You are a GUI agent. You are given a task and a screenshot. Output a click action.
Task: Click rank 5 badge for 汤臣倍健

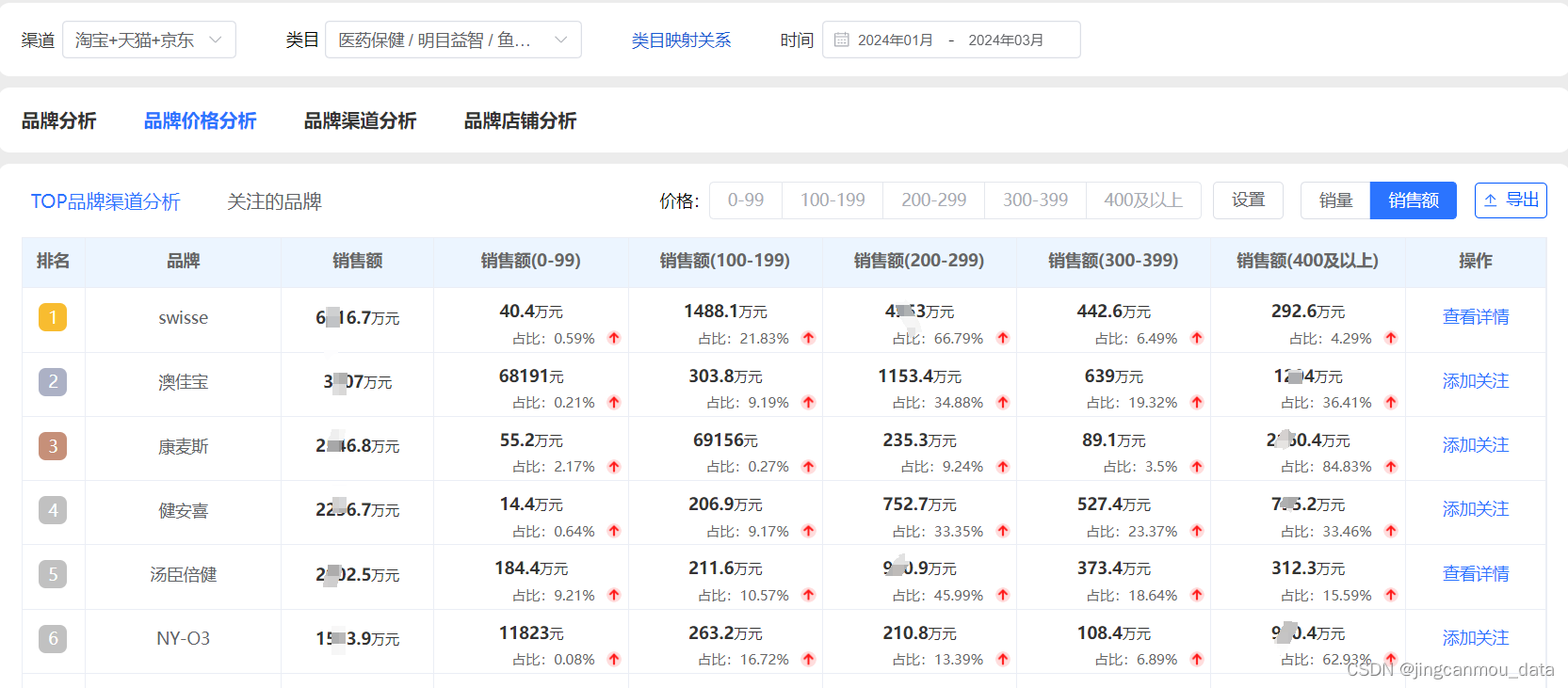pos(53,574)
